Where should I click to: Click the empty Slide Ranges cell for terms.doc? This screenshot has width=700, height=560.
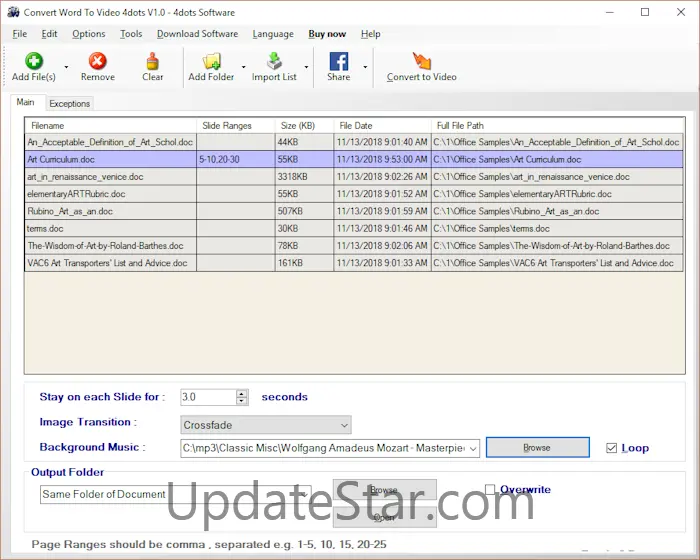click(236, 229)
